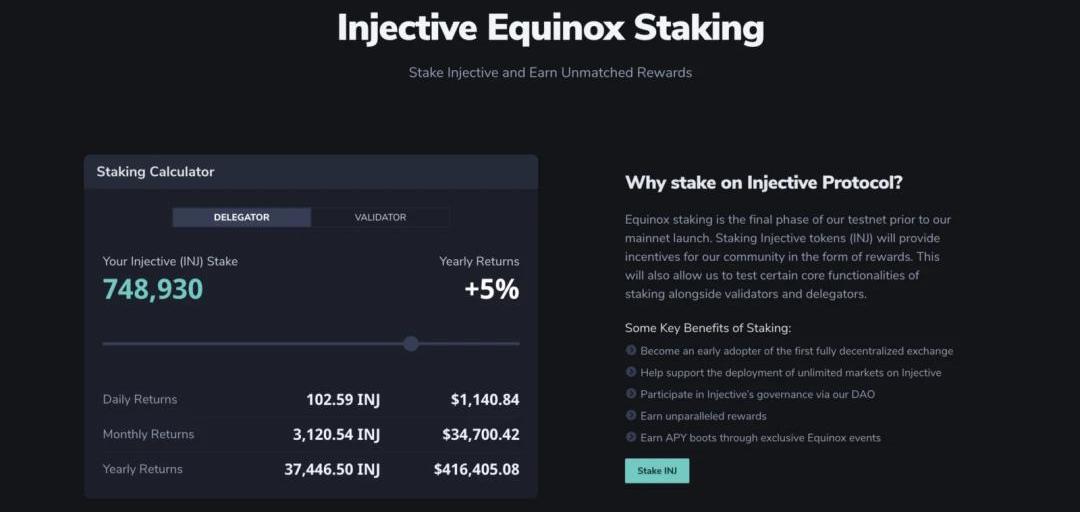Click the bullet icon beside DAO governance benefit
Image resolution: width=1080 pixels, height=512 pixels.
(x=630, y=394)
